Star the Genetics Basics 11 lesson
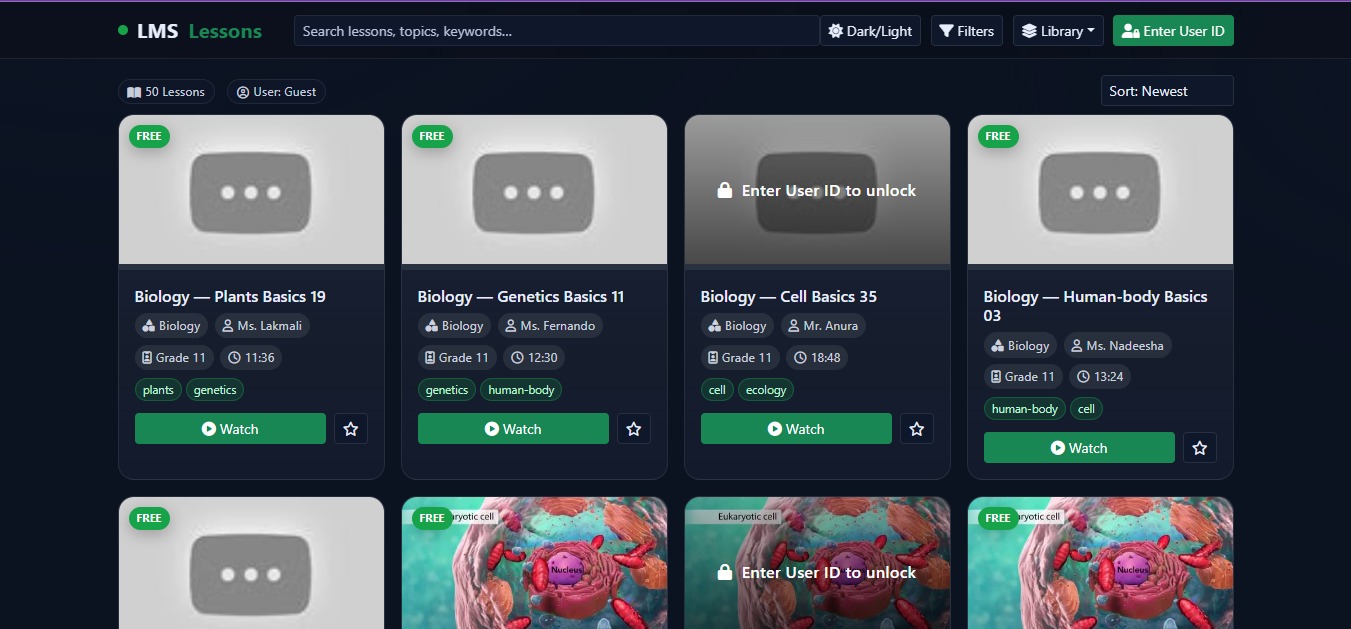Screen dimensions: 1351x629 pyautogui.click(x=633, y=429)
